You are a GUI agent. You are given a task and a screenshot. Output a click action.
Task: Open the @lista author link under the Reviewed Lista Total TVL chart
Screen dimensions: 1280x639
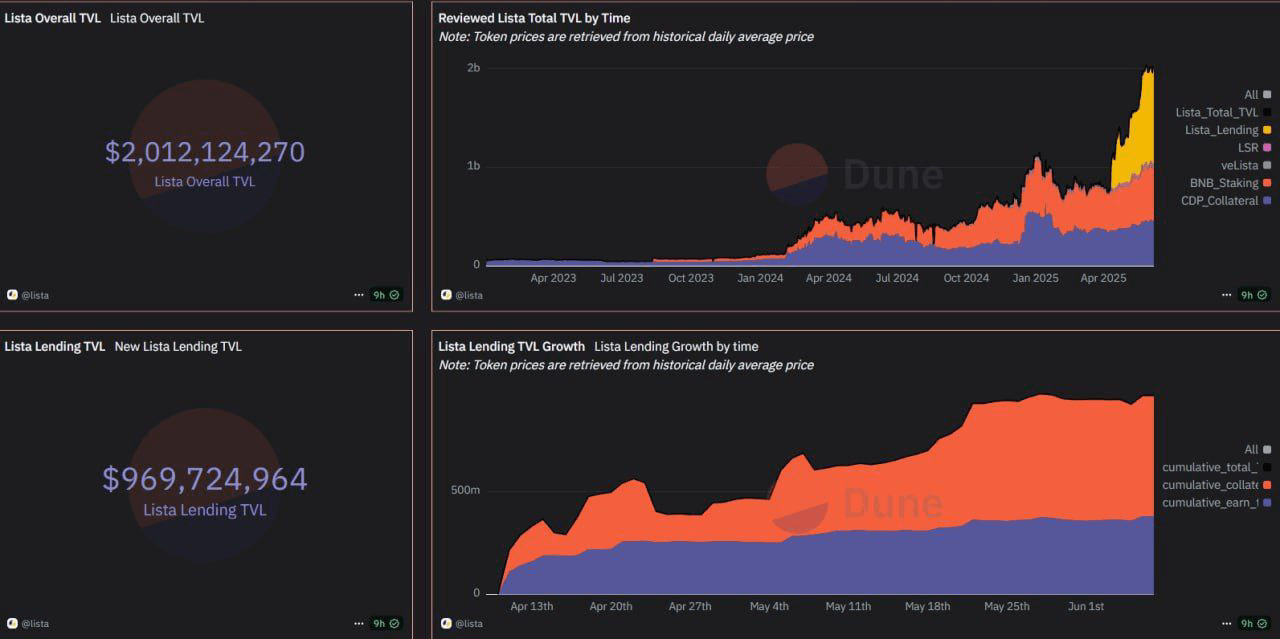click(x=470, y=295)
